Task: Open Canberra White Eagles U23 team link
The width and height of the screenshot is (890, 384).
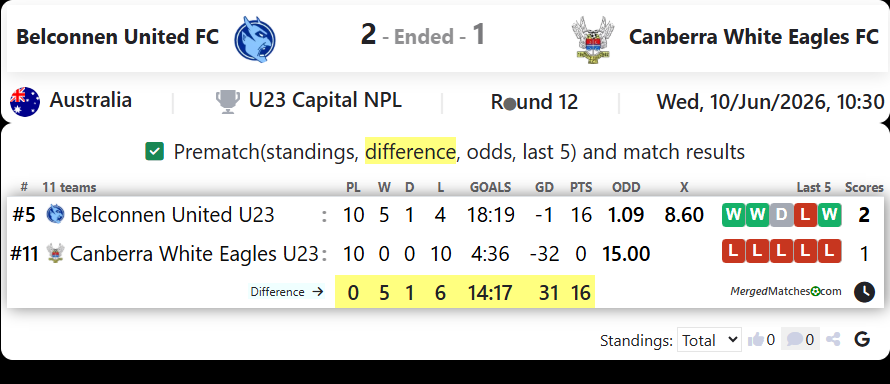Action: click(194, 254)
